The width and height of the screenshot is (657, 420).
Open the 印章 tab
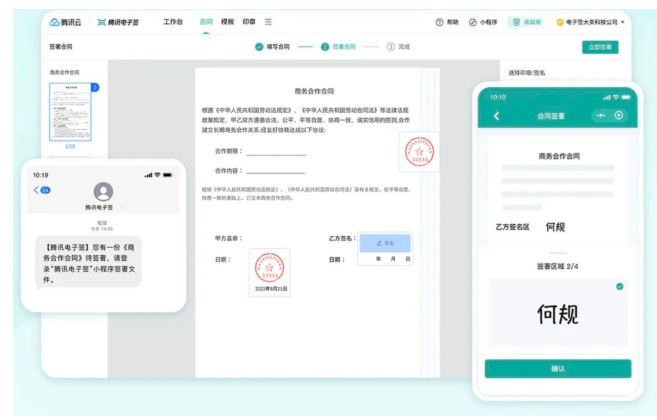[x=249, y=22]
